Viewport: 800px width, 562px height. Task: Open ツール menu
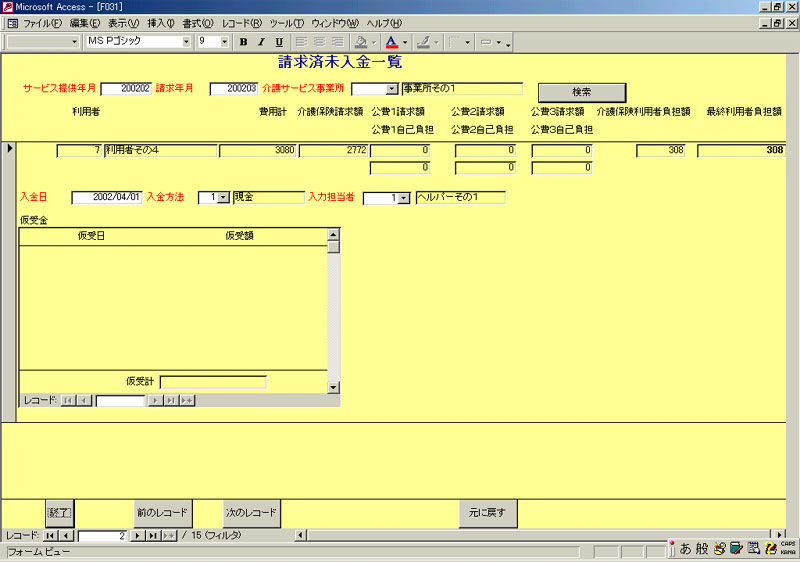coord(286,23)
